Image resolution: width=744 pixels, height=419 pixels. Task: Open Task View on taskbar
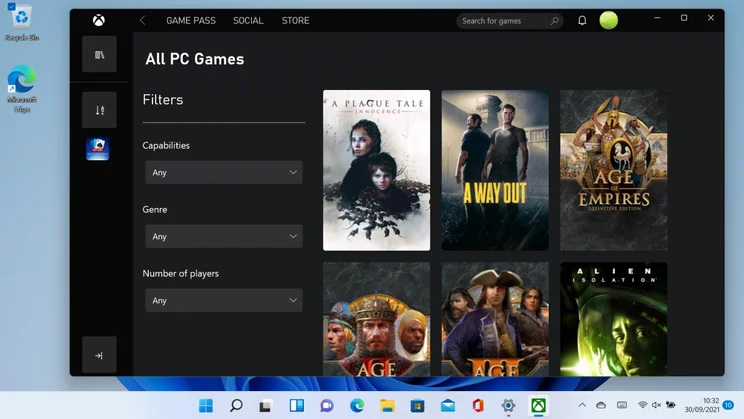tap(266, 405)
